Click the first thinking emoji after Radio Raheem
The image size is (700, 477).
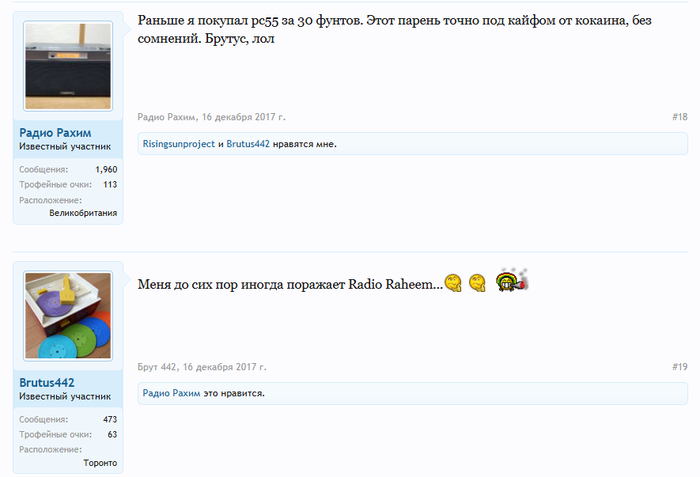(x=453, y=284)
